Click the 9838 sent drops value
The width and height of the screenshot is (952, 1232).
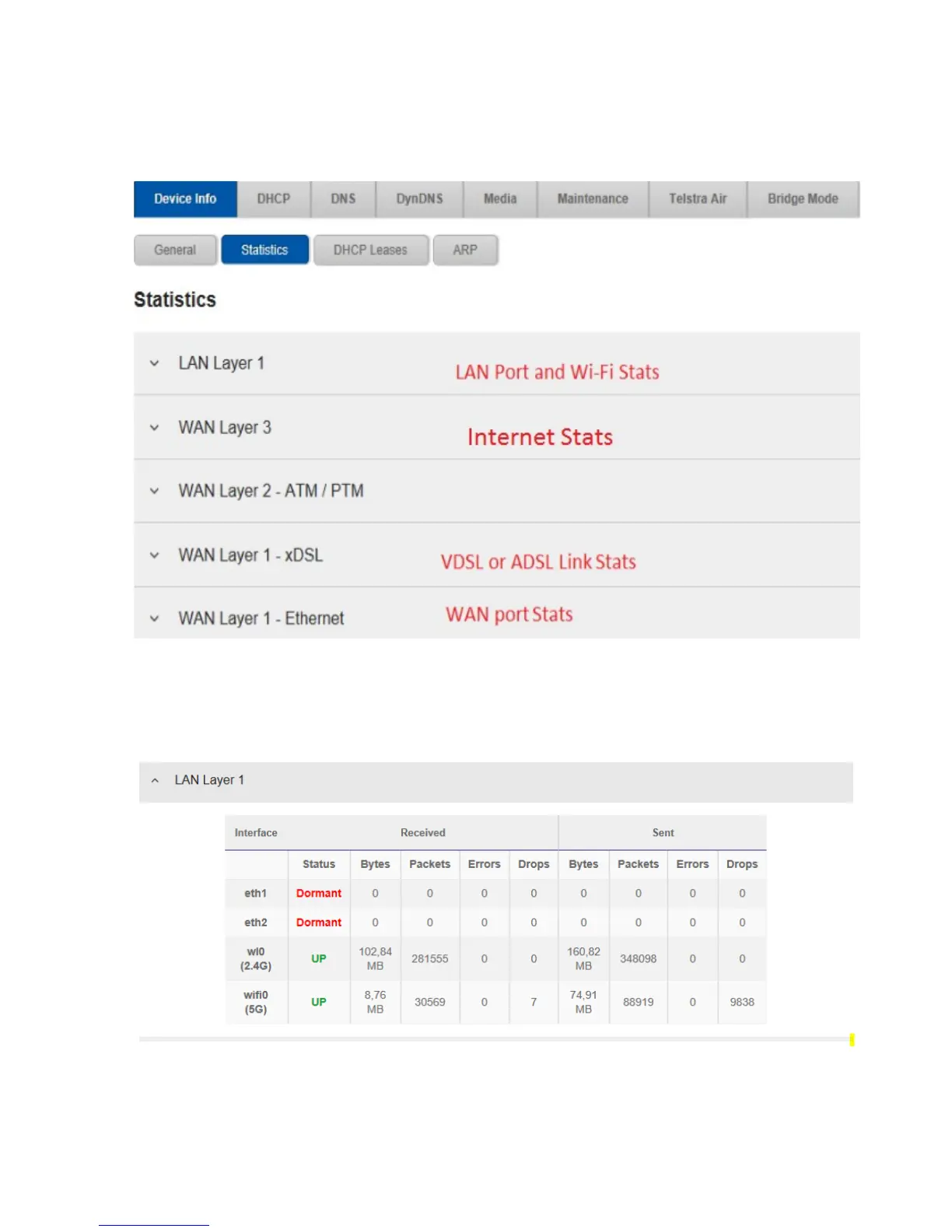[742, 1003]
